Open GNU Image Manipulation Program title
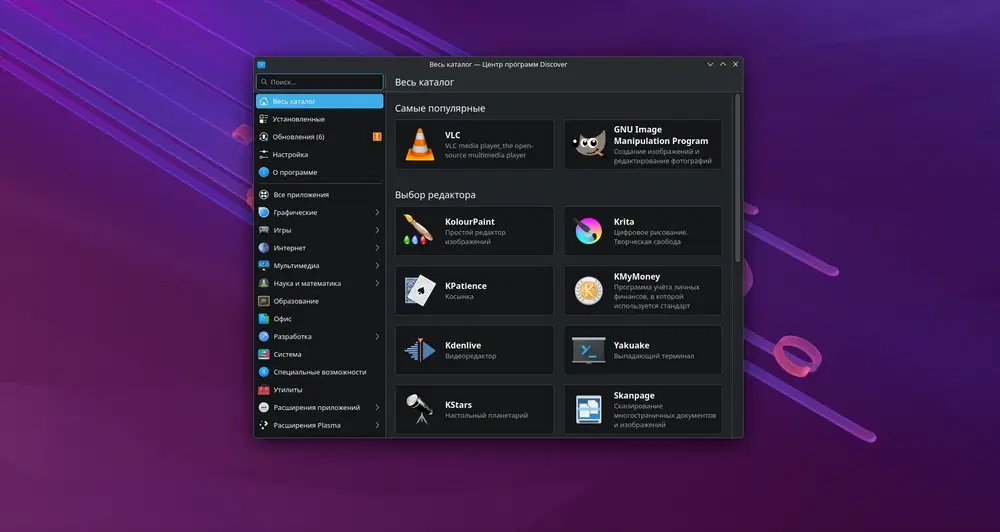Screen dimensions: 1000x532 click(661, 135)
